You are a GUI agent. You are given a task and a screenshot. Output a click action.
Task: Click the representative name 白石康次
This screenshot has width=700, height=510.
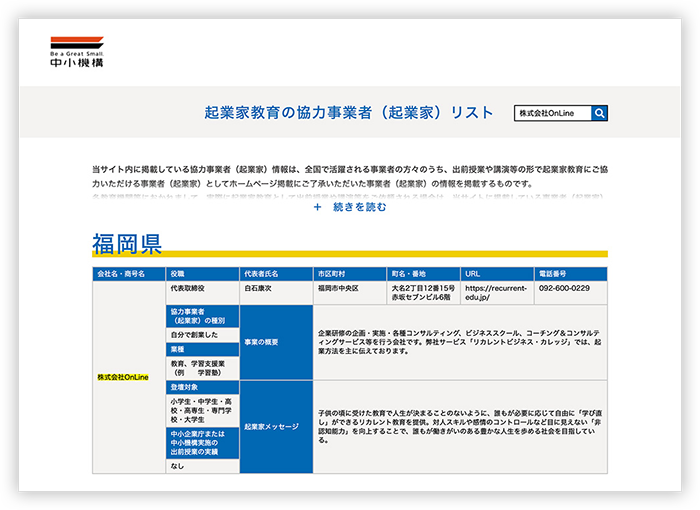point(260,288)
